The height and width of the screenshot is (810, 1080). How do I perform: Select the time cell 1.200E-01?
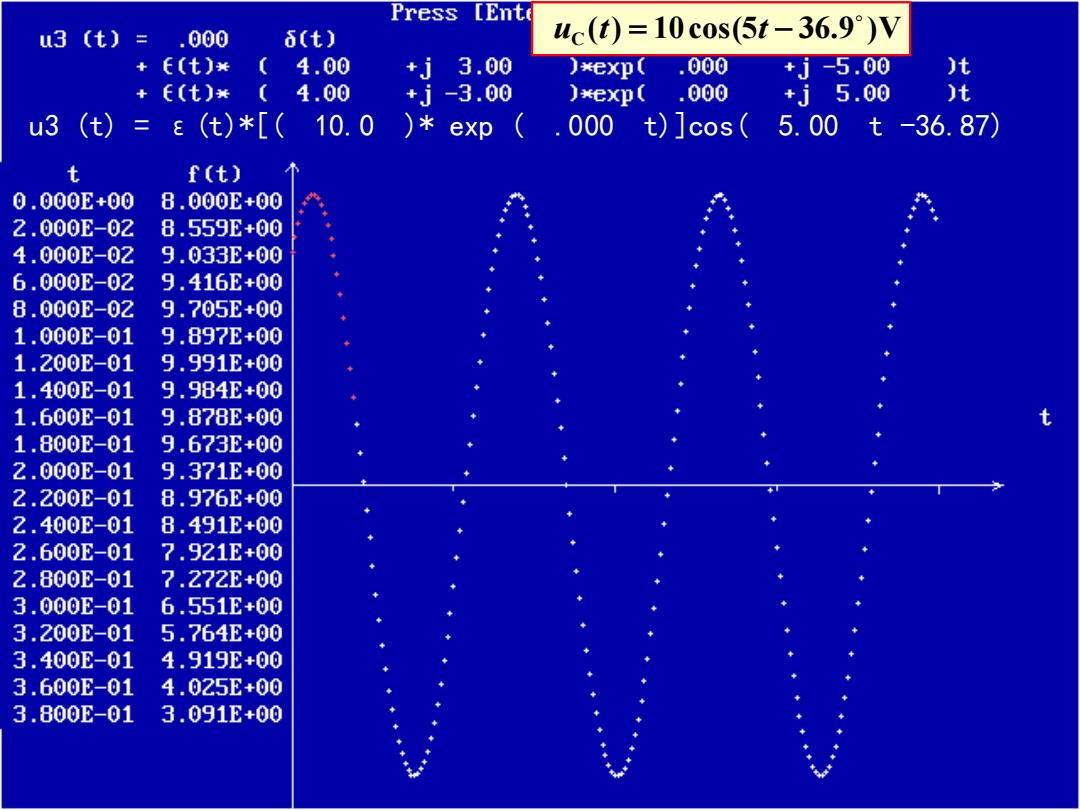(x=74, y=364)
